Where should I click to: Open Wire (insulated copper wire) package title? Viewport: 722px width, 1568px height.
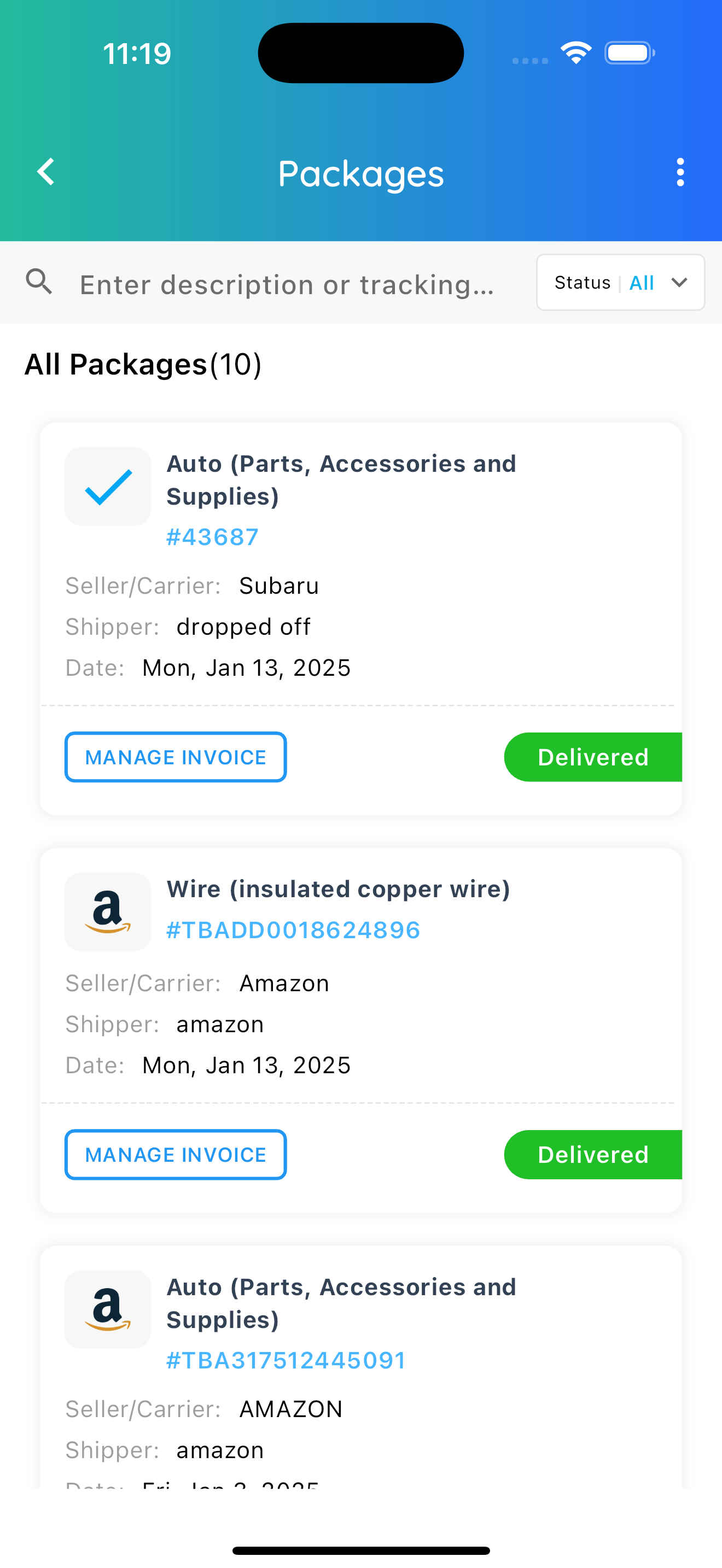339,890
